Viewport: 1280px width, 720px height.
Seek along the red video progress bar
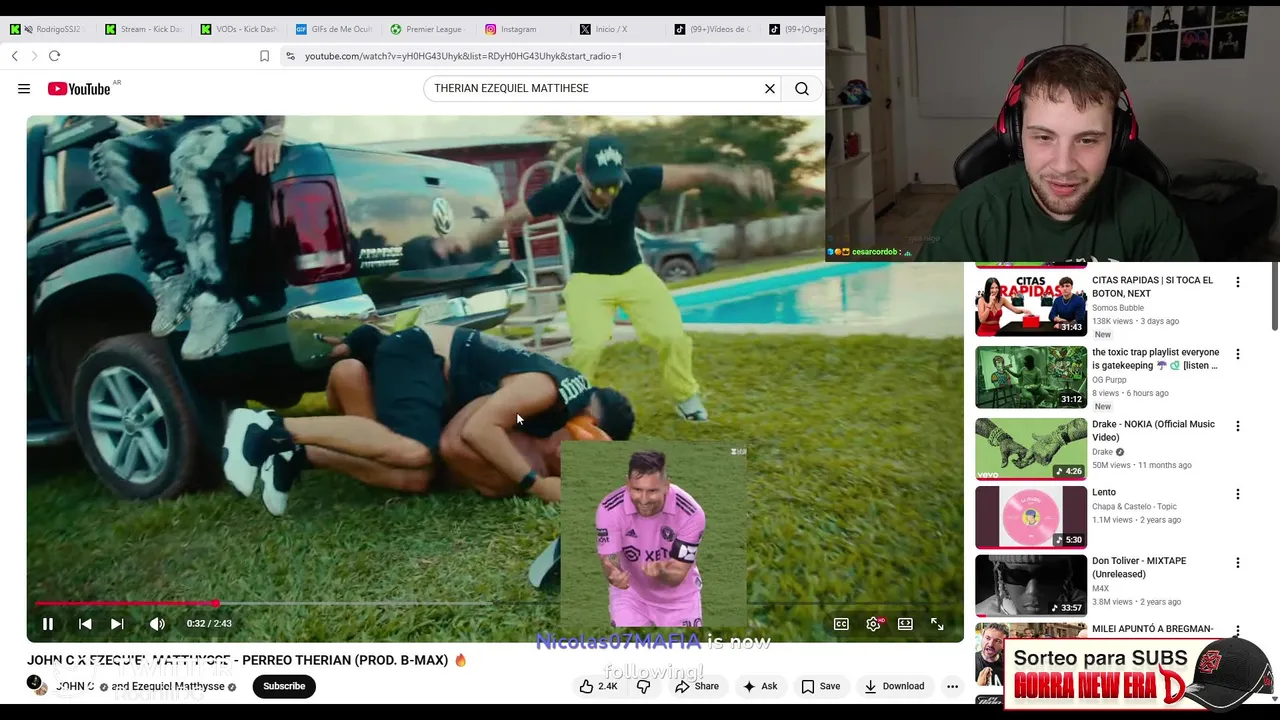click(x=125, y=603)
